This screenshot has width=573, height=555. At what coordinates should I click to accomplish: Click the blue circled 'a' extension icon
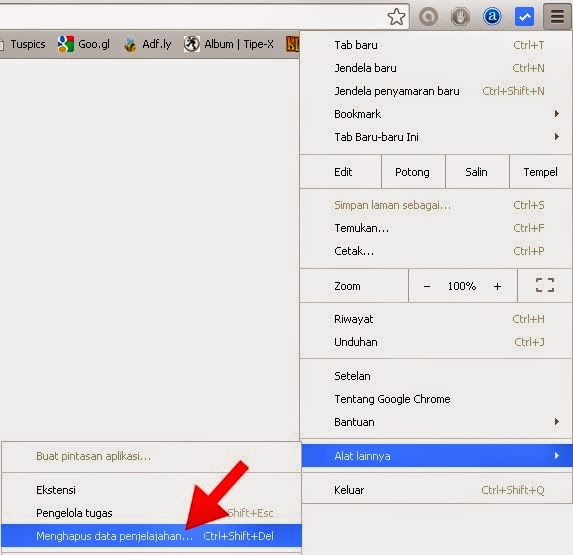[x=492, y=16]
